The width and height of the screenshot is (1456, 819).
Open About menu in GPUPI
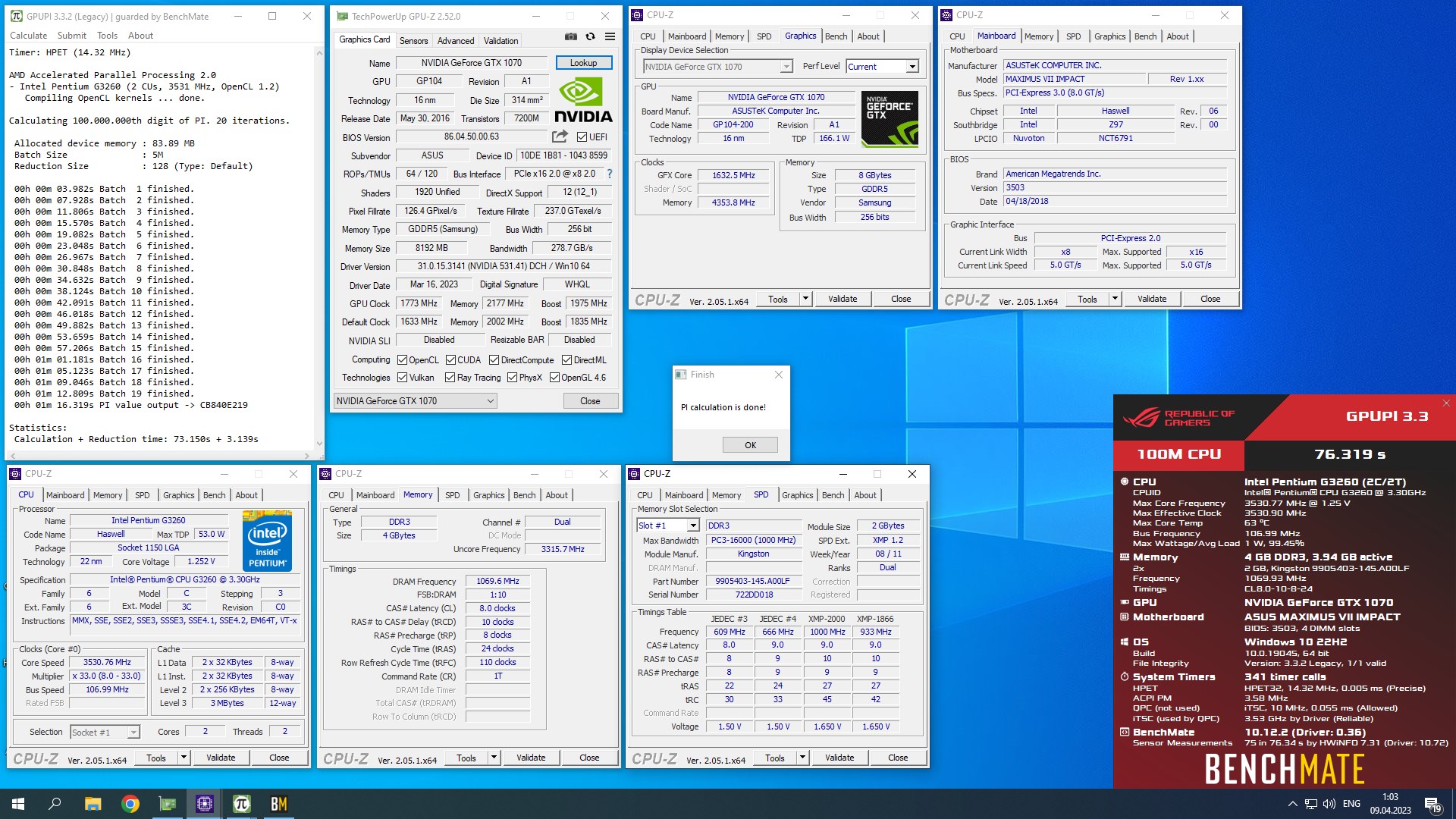point(140,36)
